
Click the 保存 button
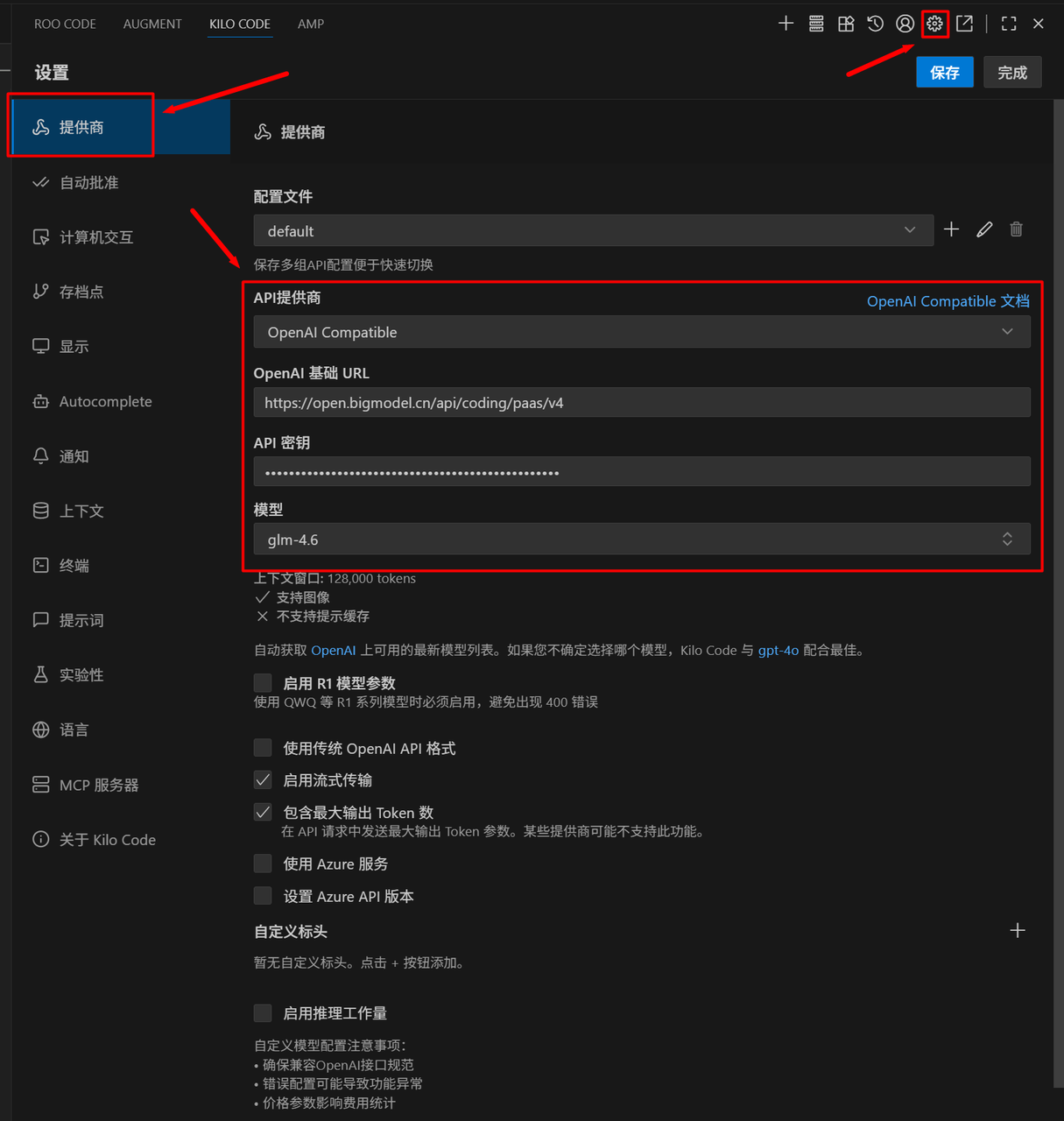(x=944, y=72)
